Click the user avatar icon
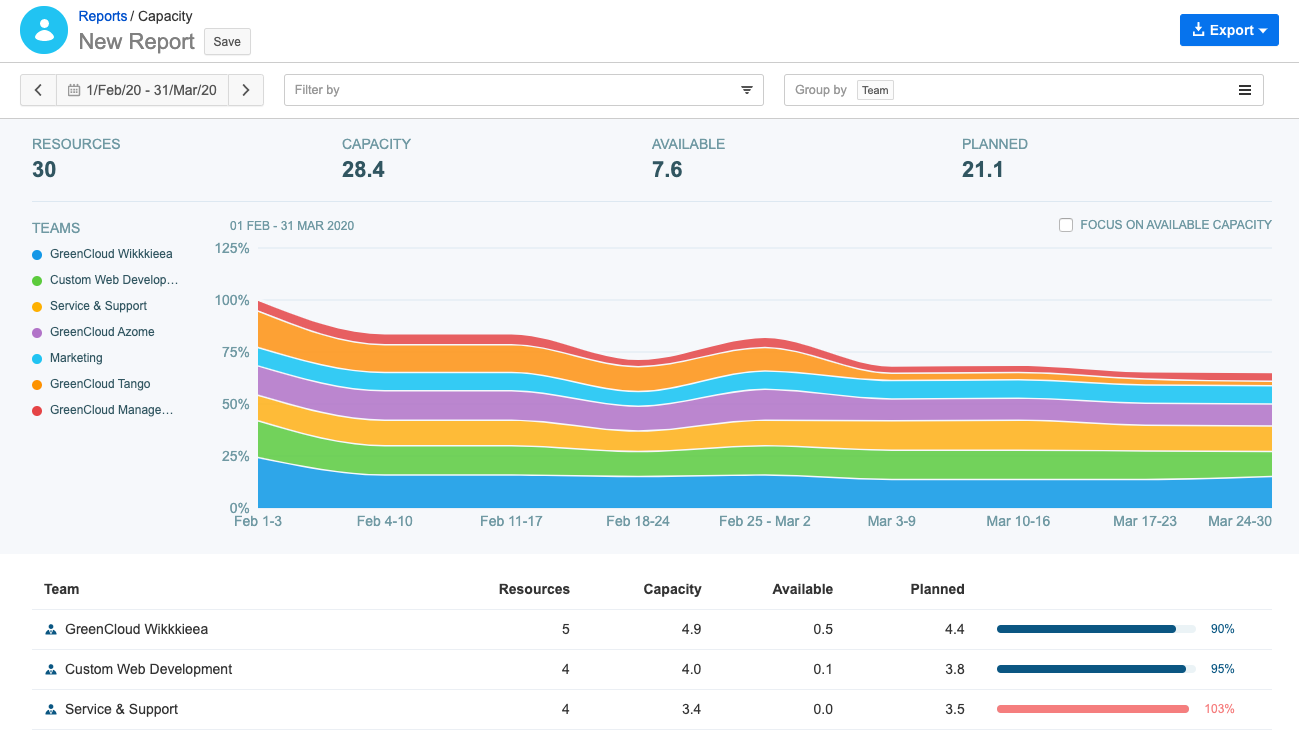Screen dimensions: 1299x739 pos(43,30)
